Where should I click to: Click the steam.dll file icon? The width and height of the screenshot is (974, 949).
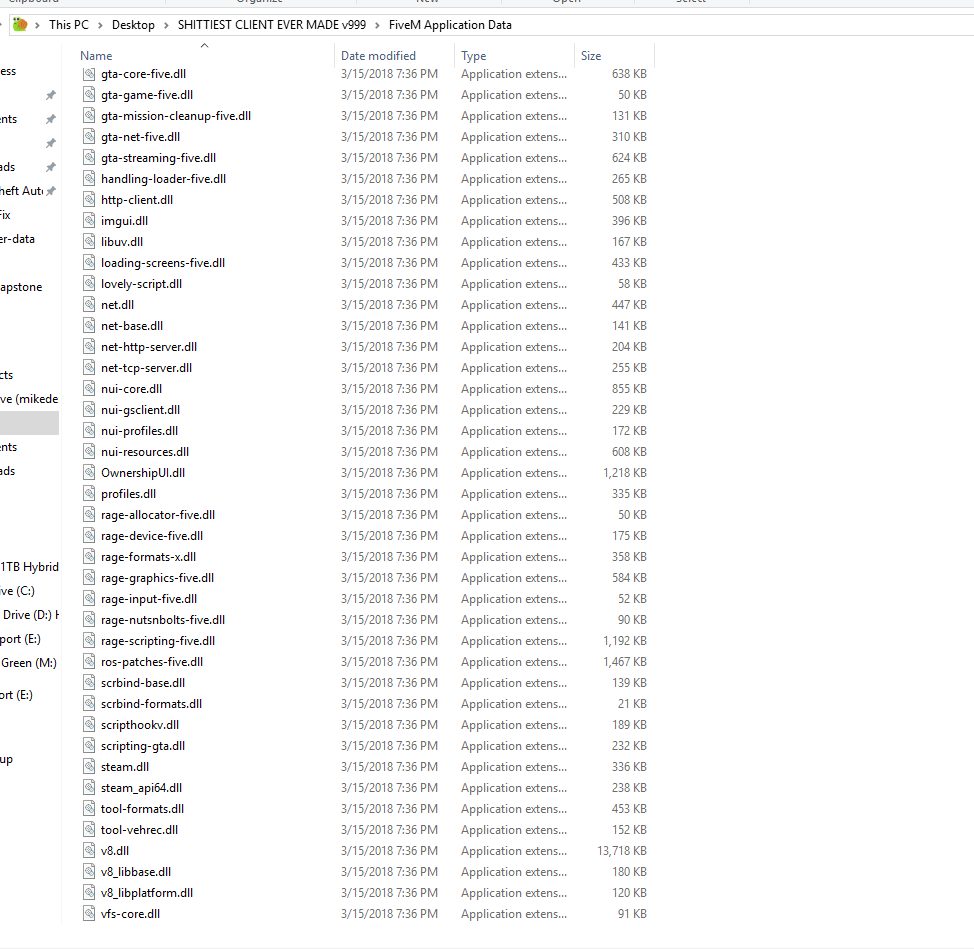click(x=89, y=766)
